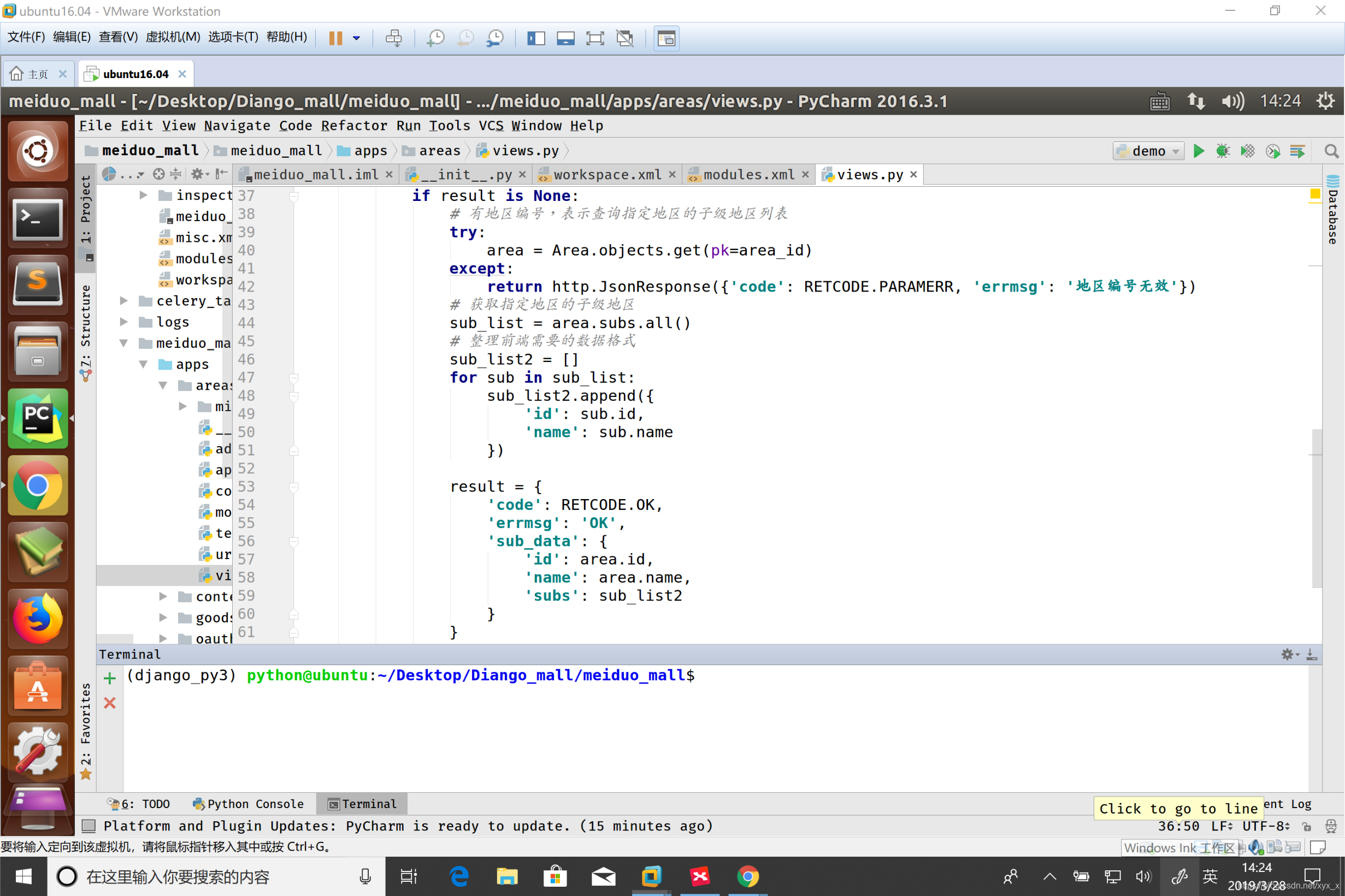Open VMware power options dropdown arrow
This screenshot has width=1345, height=896.
click(357, 38)
